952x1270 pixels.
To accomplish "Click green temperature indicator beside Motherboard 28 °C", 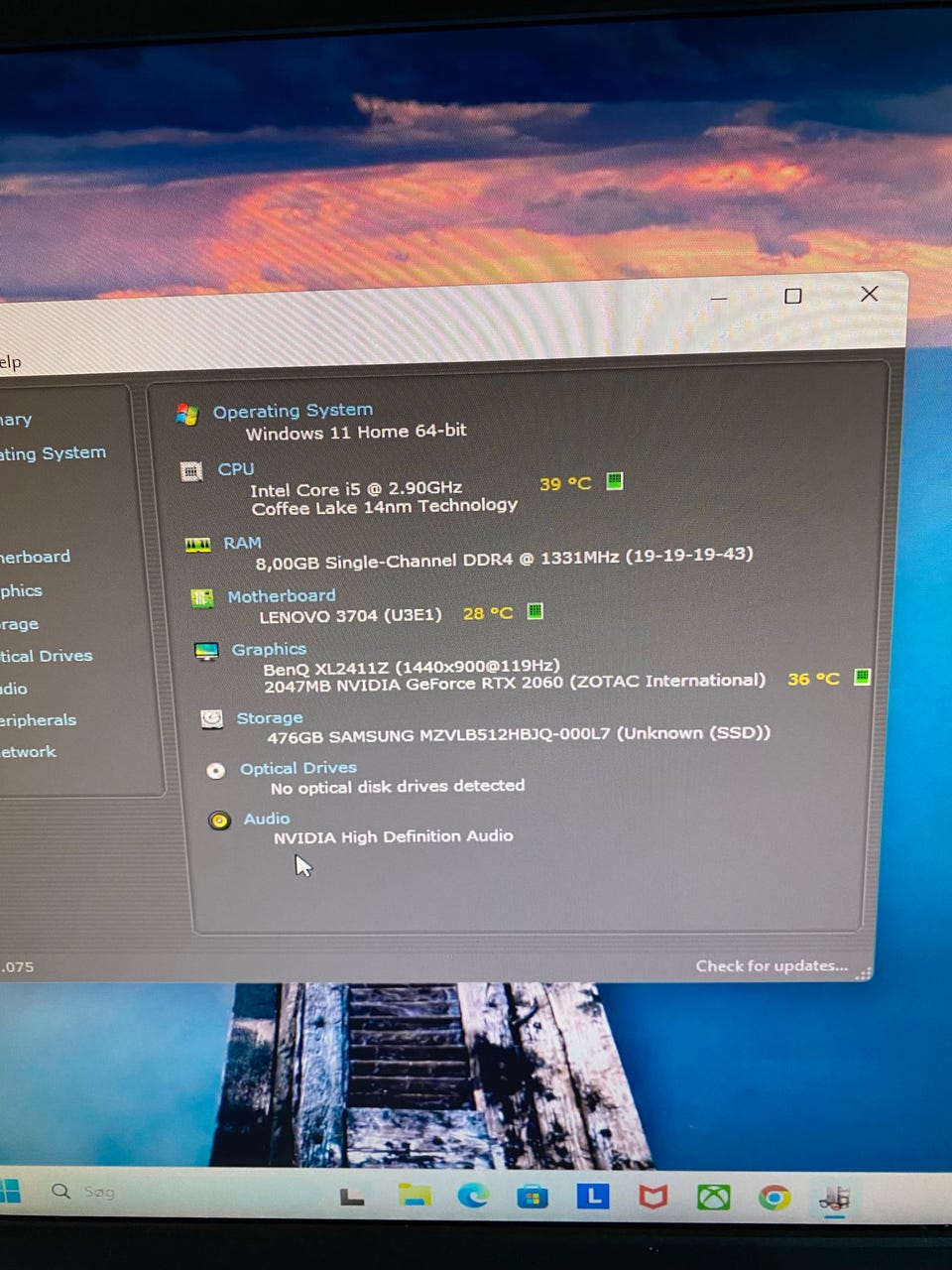I will click(535, 611).
